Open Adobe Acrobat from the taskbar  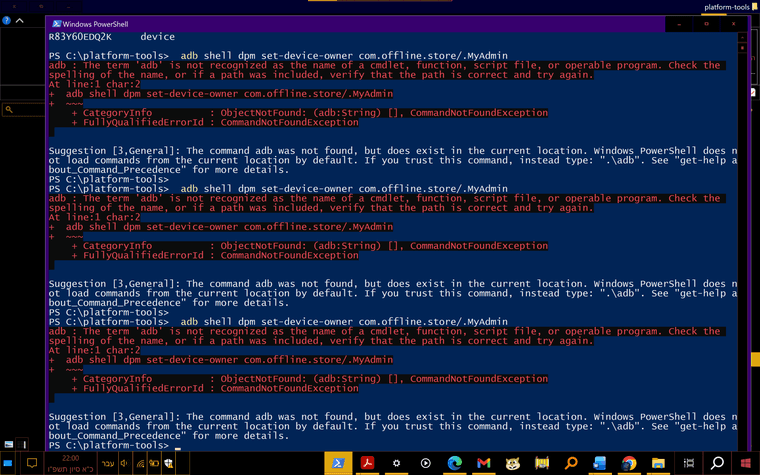click(x=367, y=463)
